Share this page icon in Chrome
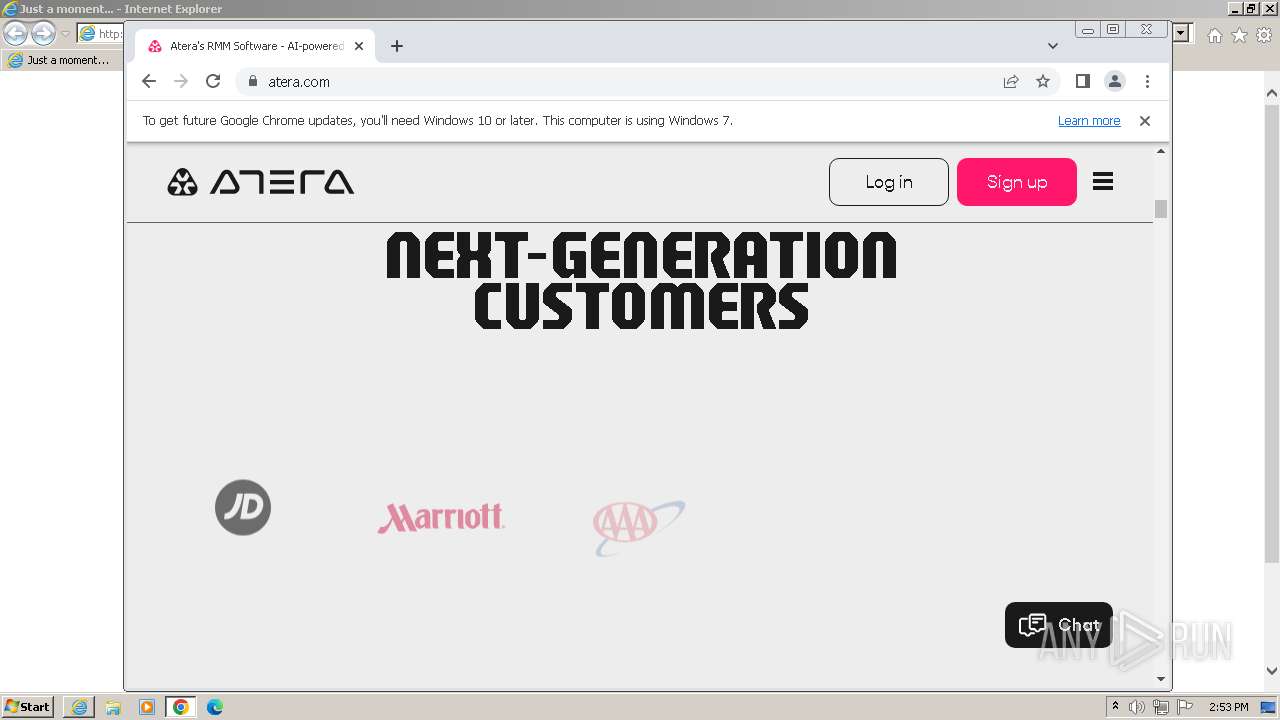Image resolution: width=1280 pixels, height=720 pixels. point(1011,82)
